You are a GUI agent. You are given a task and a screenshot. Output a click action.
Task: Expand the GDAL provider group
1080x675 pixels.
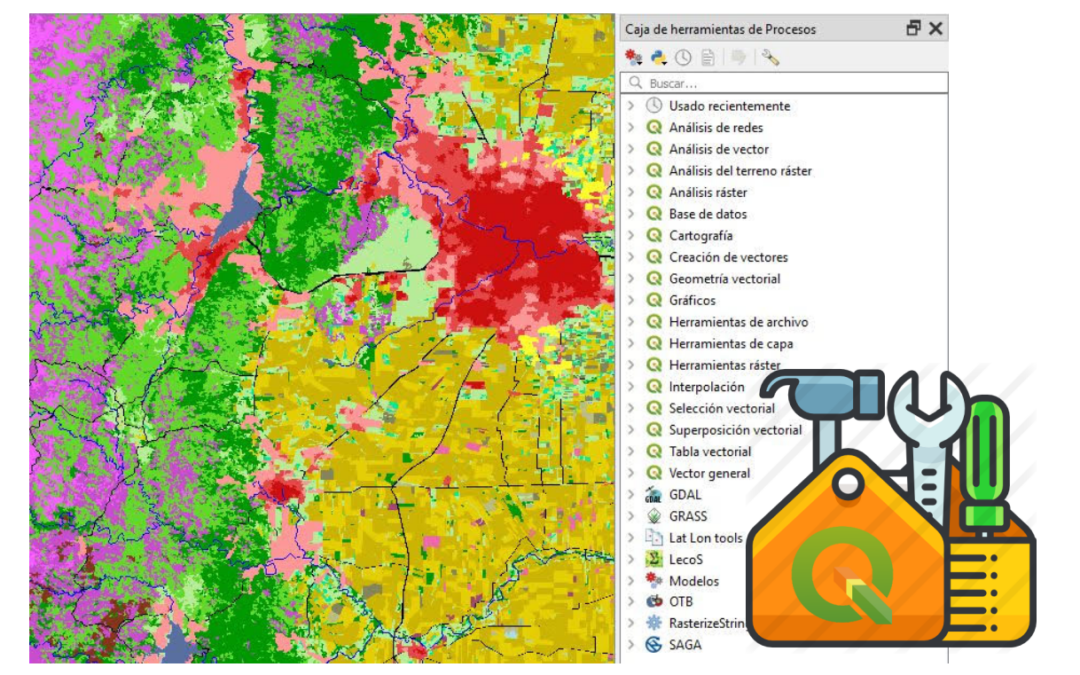[x=631, y=495]
